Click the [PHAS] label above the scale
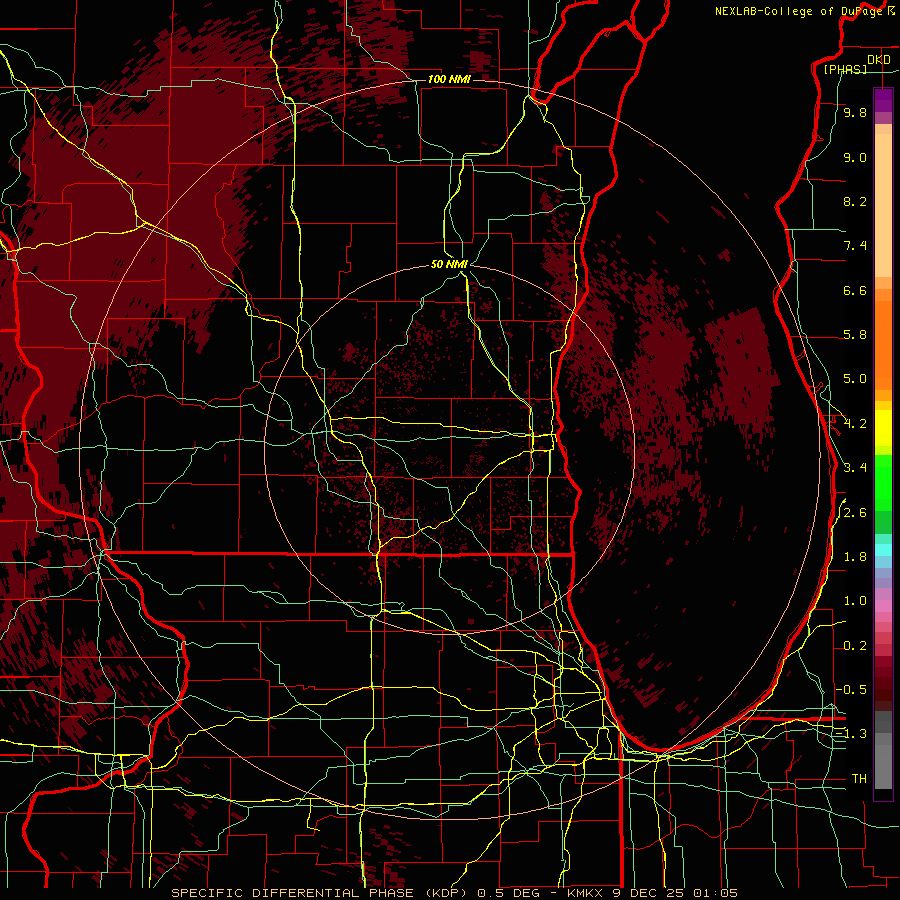This screenshot has height=900, width=900. pos(845,69)
